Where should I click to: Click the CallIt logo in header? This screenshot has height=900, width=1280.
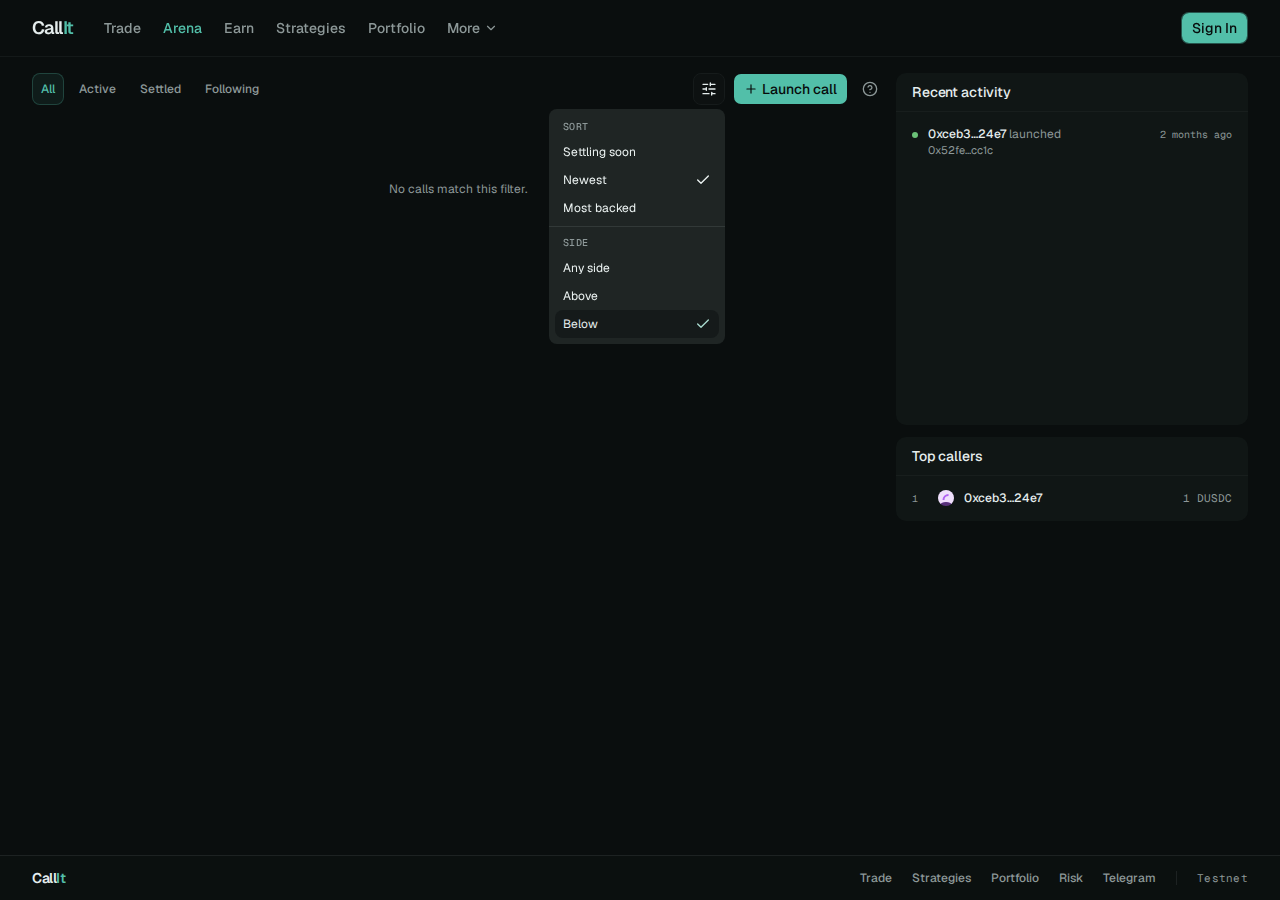pyautogui.click(x=52, y=28)
